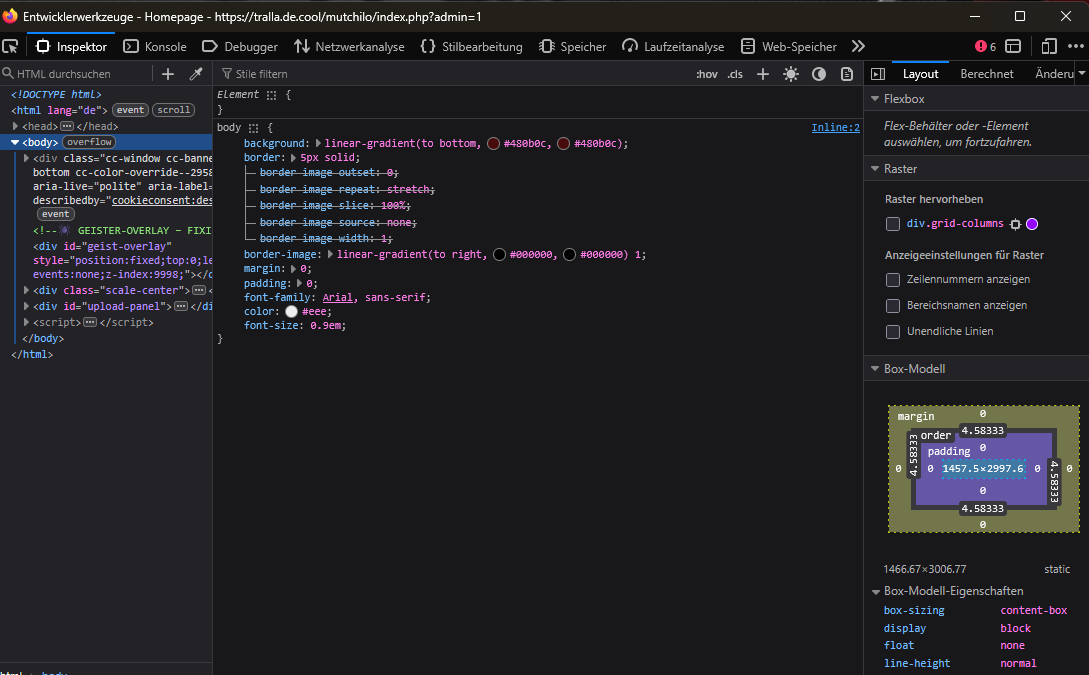
Task: Add a new node with the plus icon
Action: coord(168,74)
